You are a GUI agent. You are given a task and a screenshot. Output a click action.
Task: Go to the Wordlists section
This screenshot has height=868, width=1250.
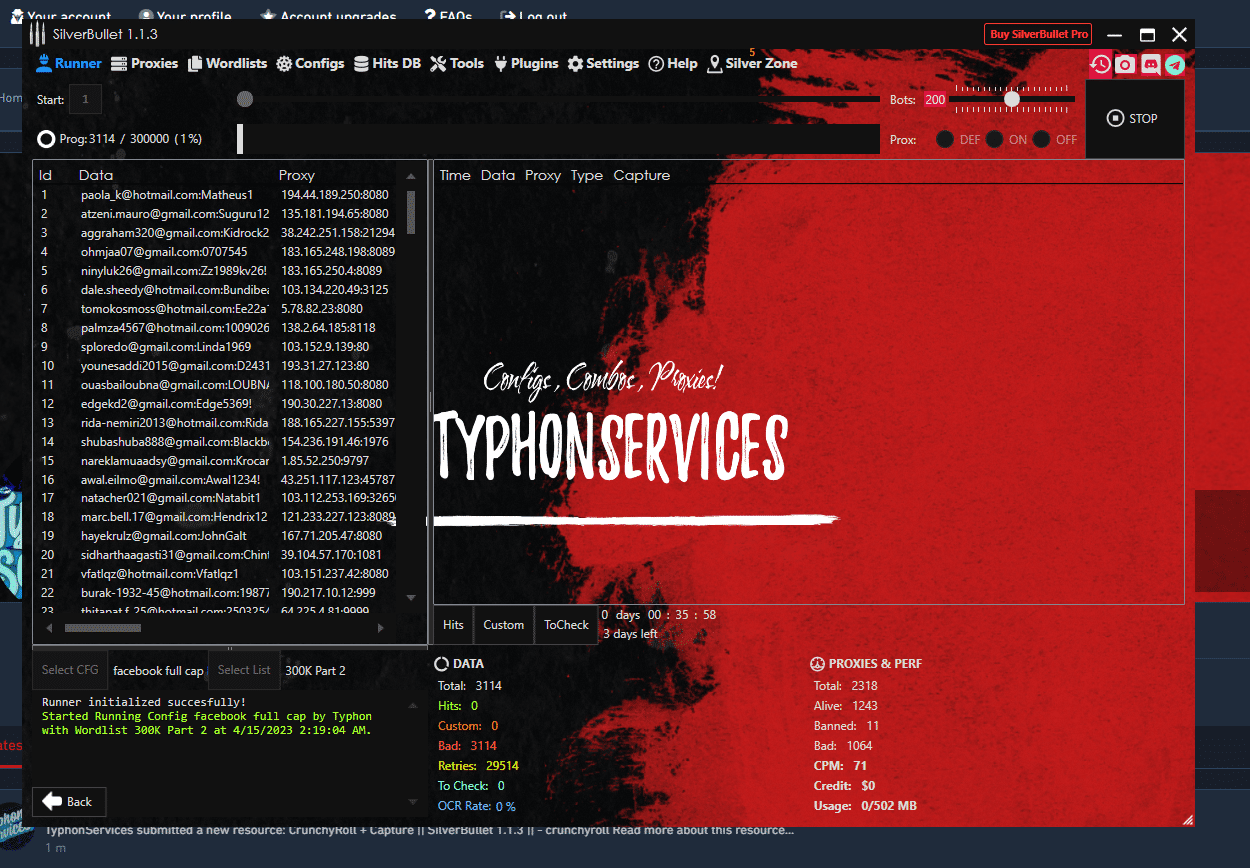[x=227, y=63]
